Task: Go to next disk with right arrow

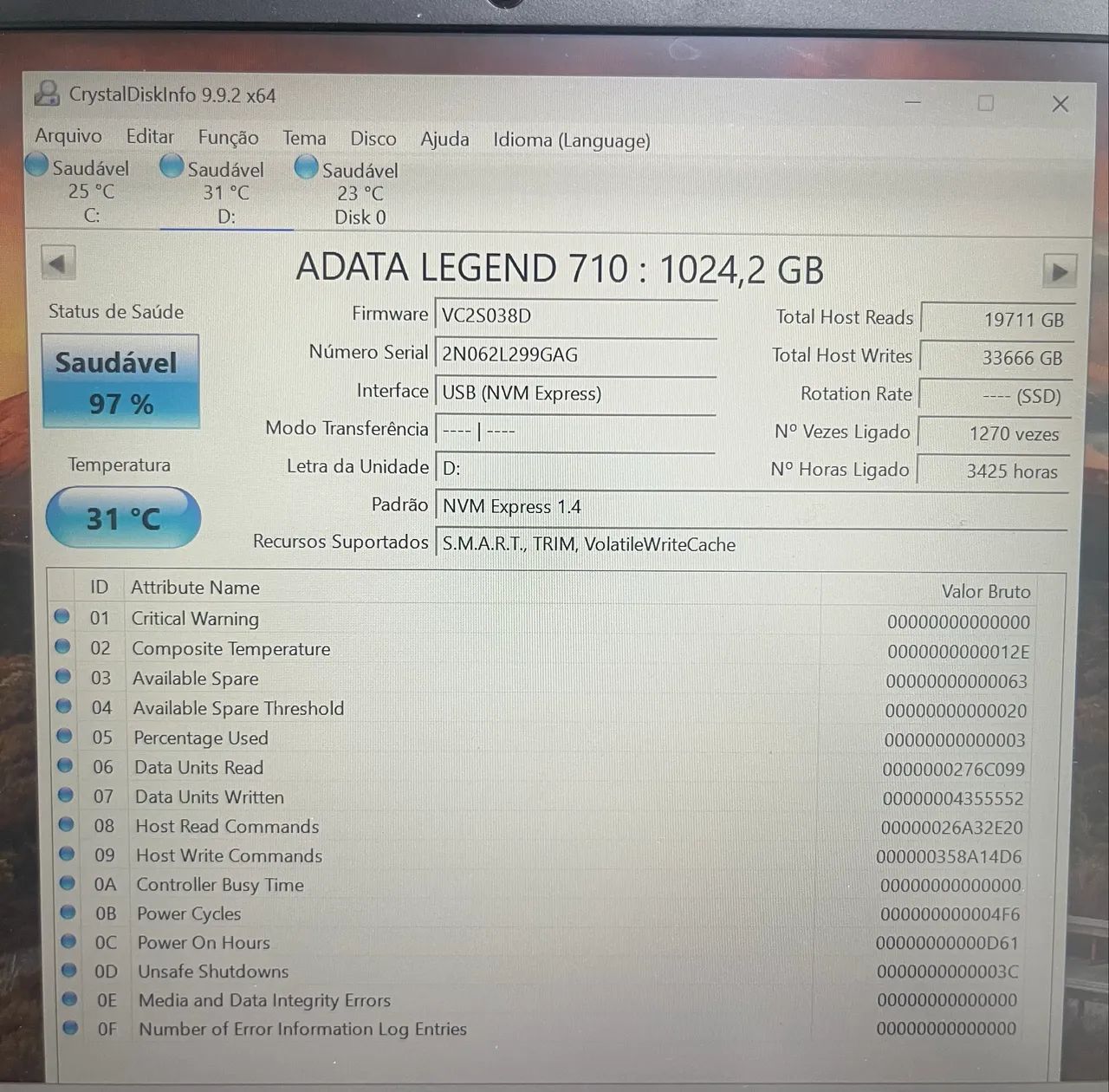Action: point(1060,271)
